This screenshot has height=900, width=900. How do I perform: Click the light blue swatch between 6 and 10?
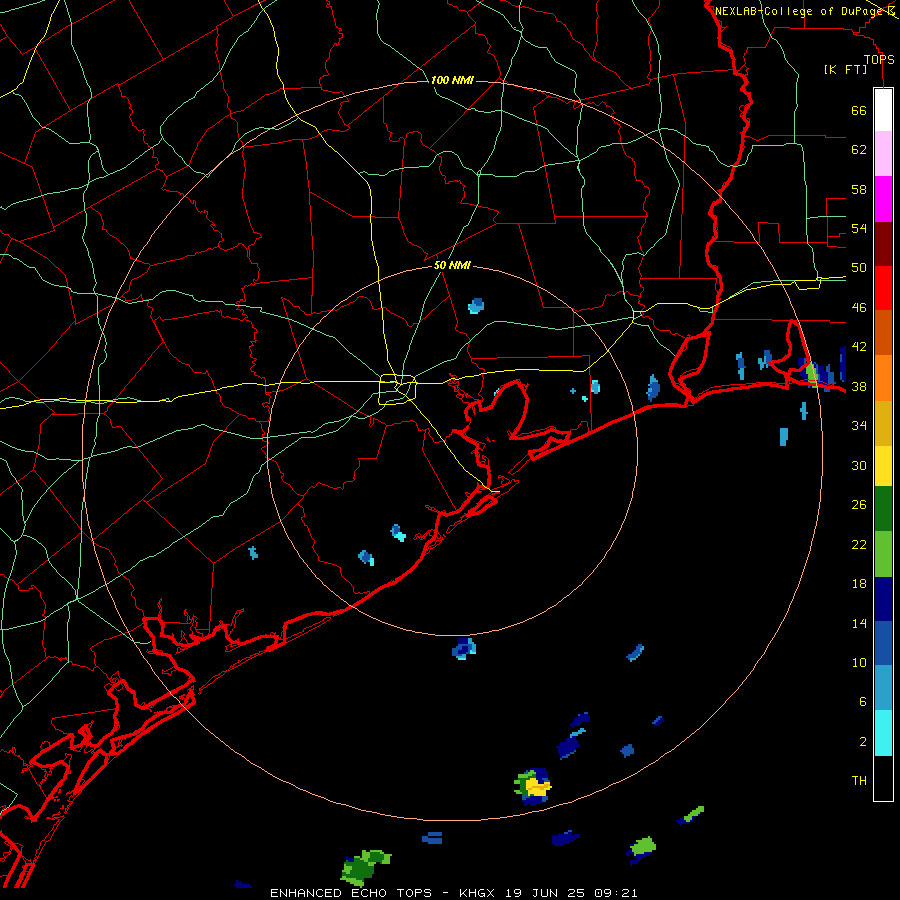click(883, 688)
